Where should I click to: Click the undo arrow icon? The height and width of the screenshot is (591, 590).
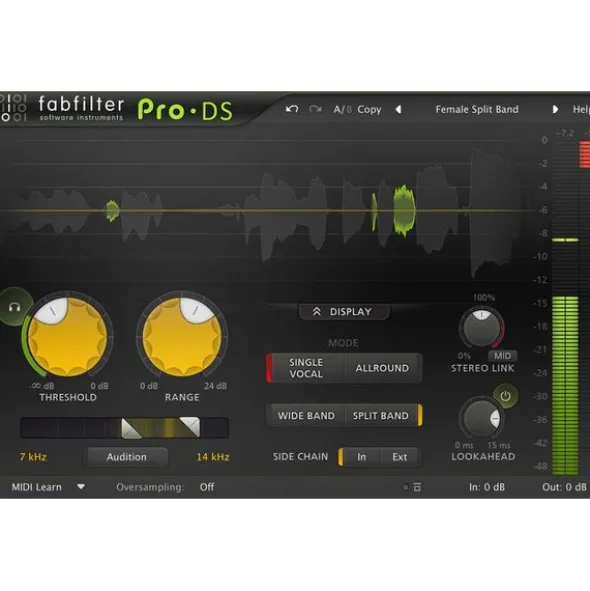tap(292, 109)
